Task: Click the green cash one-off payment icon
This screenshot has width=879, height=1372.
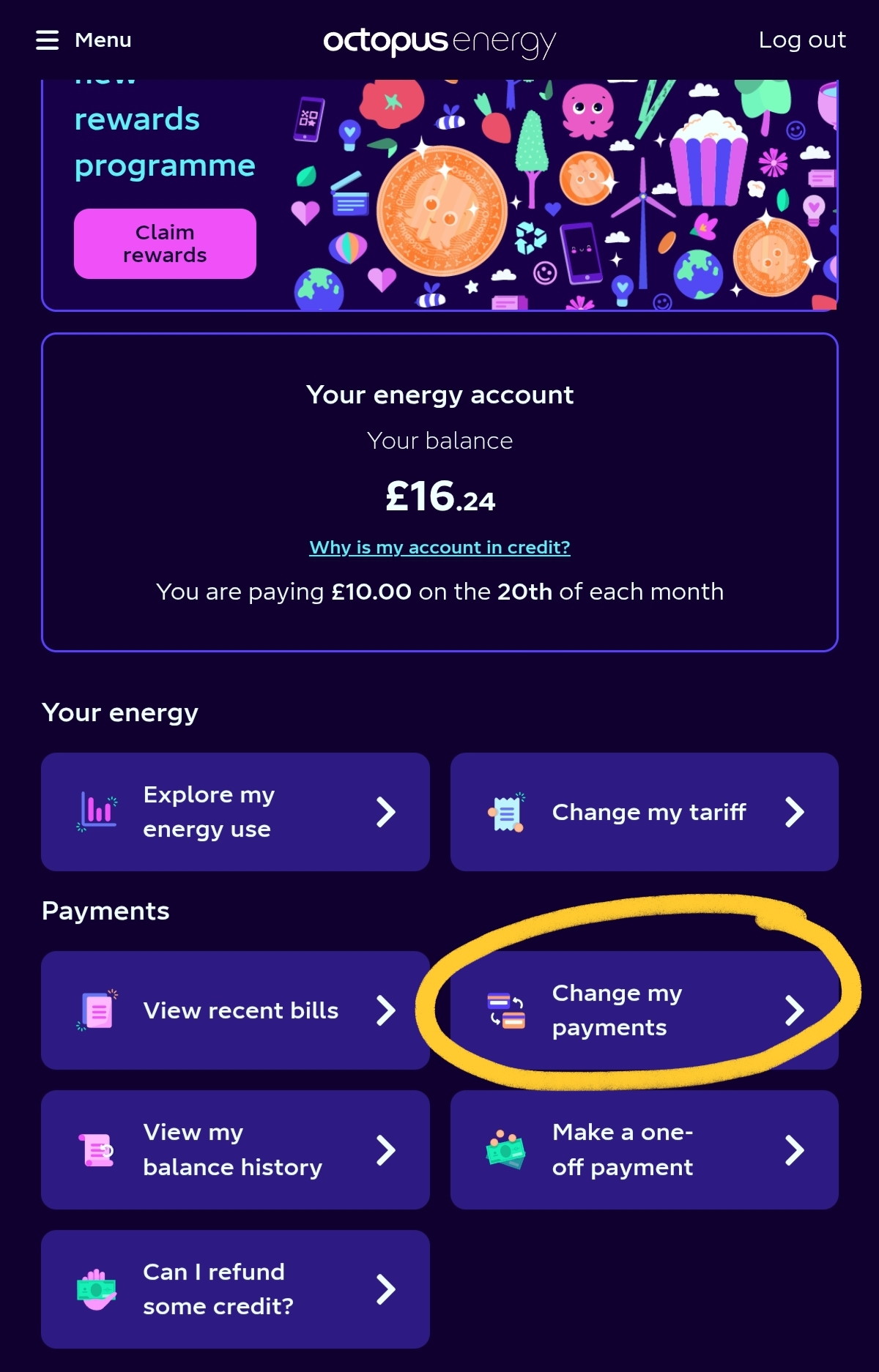Action: coord(506,1149)
